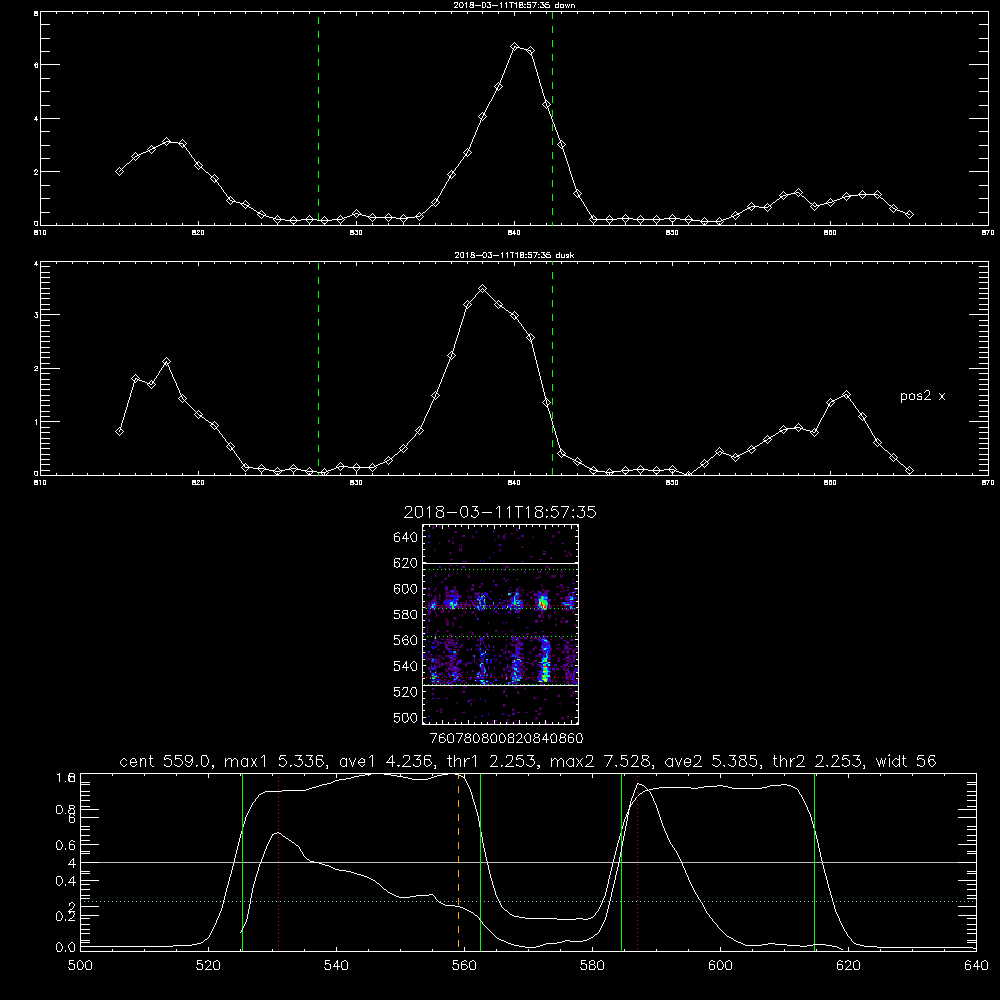Click x-axis label 620 of bottom plot
This screenshot has height=1000, width=1000.
click(848, 966)
